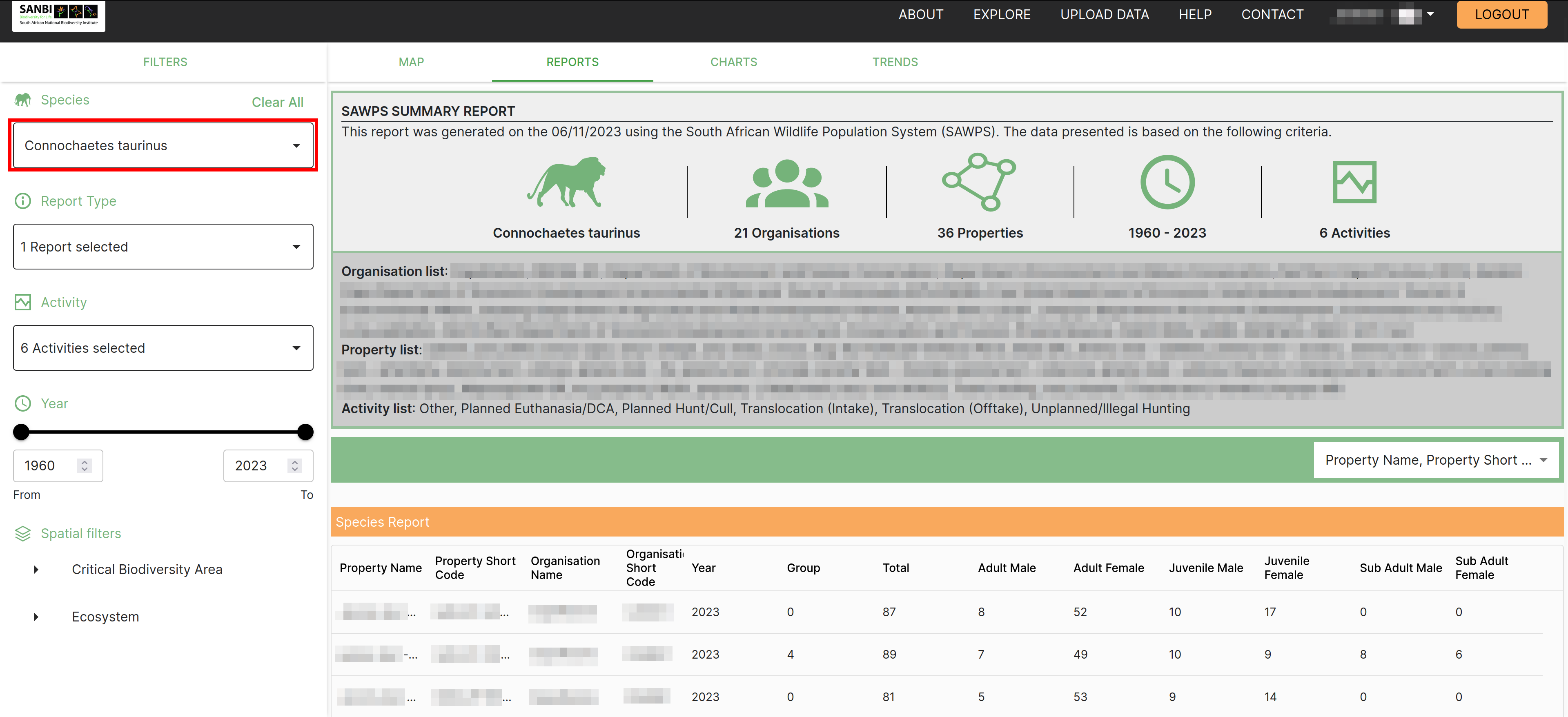Open the user account dropdown arrow

(1430, 14)
